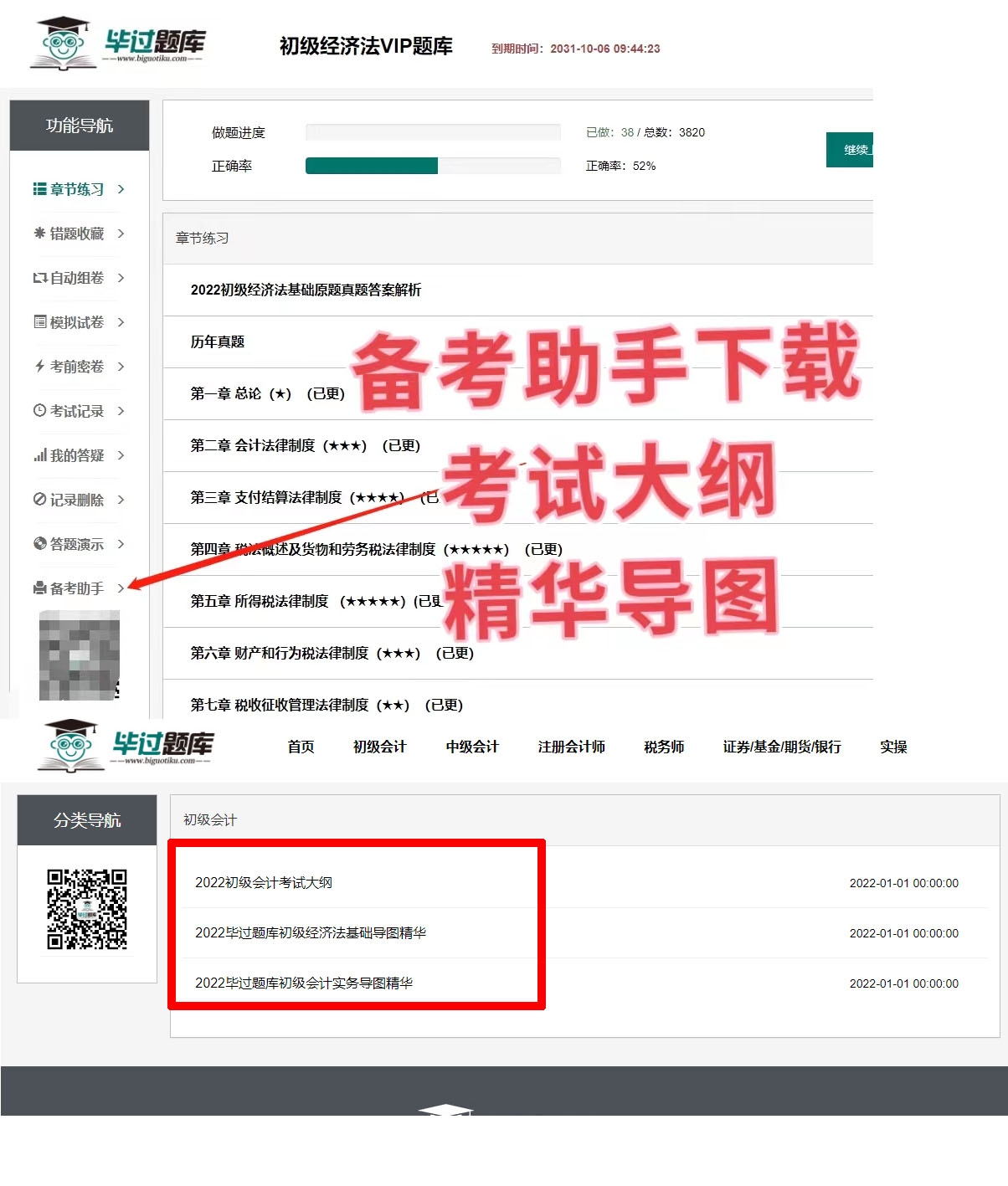Click the date beside 2022初级会计考试大纲

pyautogui.click(x=904, y=883)
